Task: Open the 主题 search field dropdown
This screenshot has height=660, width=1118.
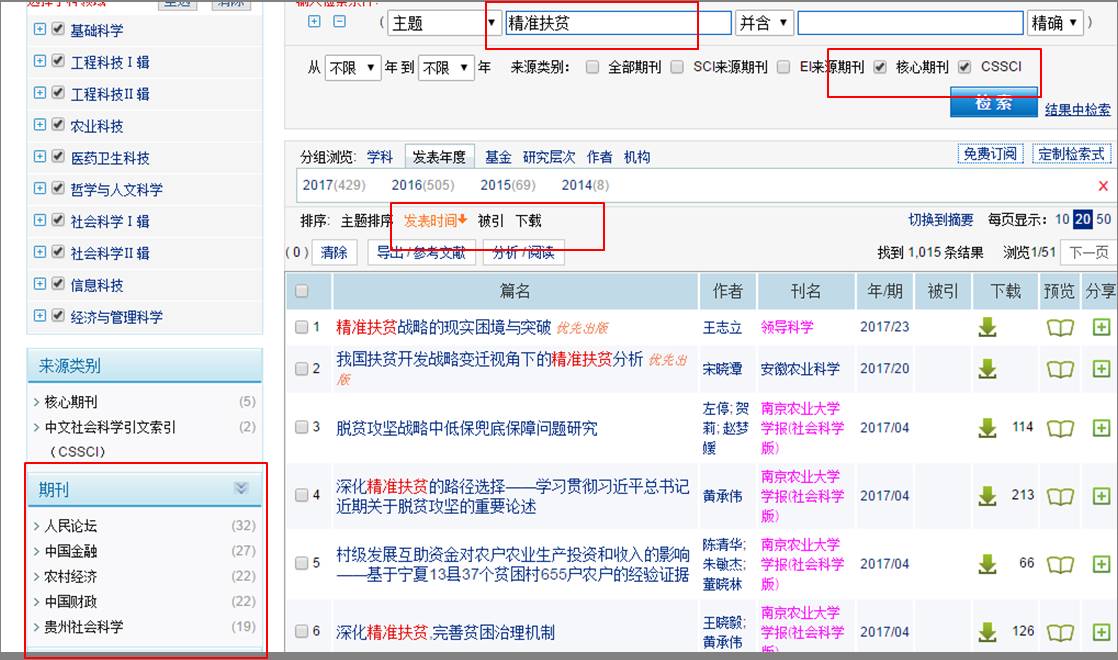Action: pos(443,24)
